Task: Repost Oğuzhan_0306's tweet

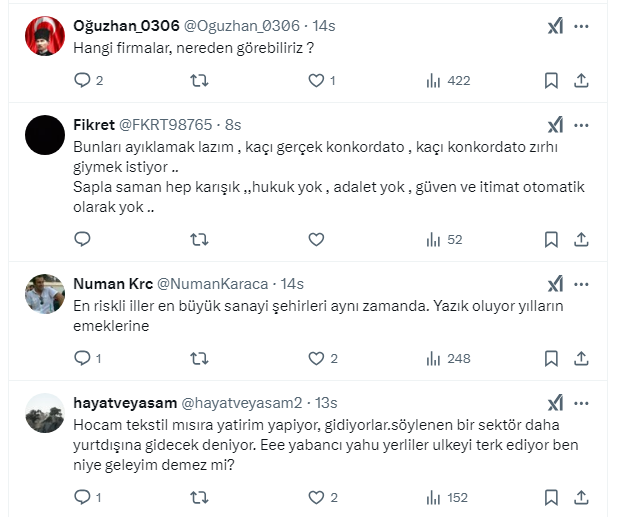Action: 199,81
